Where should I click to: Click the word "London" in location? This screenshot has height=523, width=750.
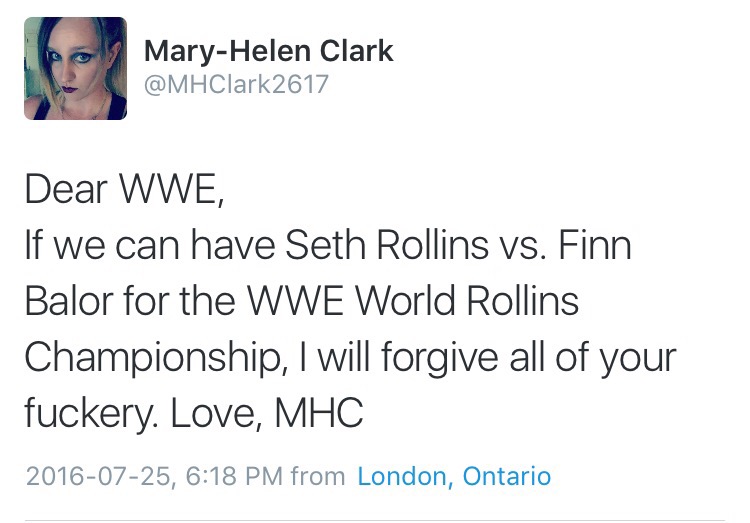[398, 476]
